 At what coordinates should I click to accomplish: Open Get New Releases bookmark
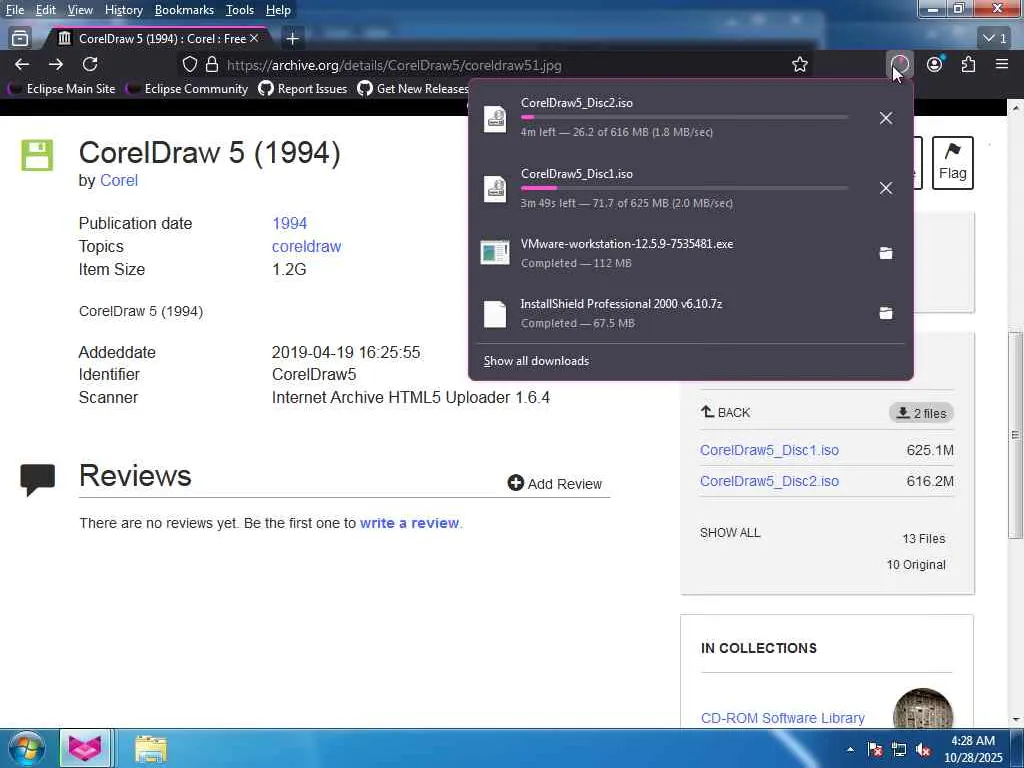point(413,88)
